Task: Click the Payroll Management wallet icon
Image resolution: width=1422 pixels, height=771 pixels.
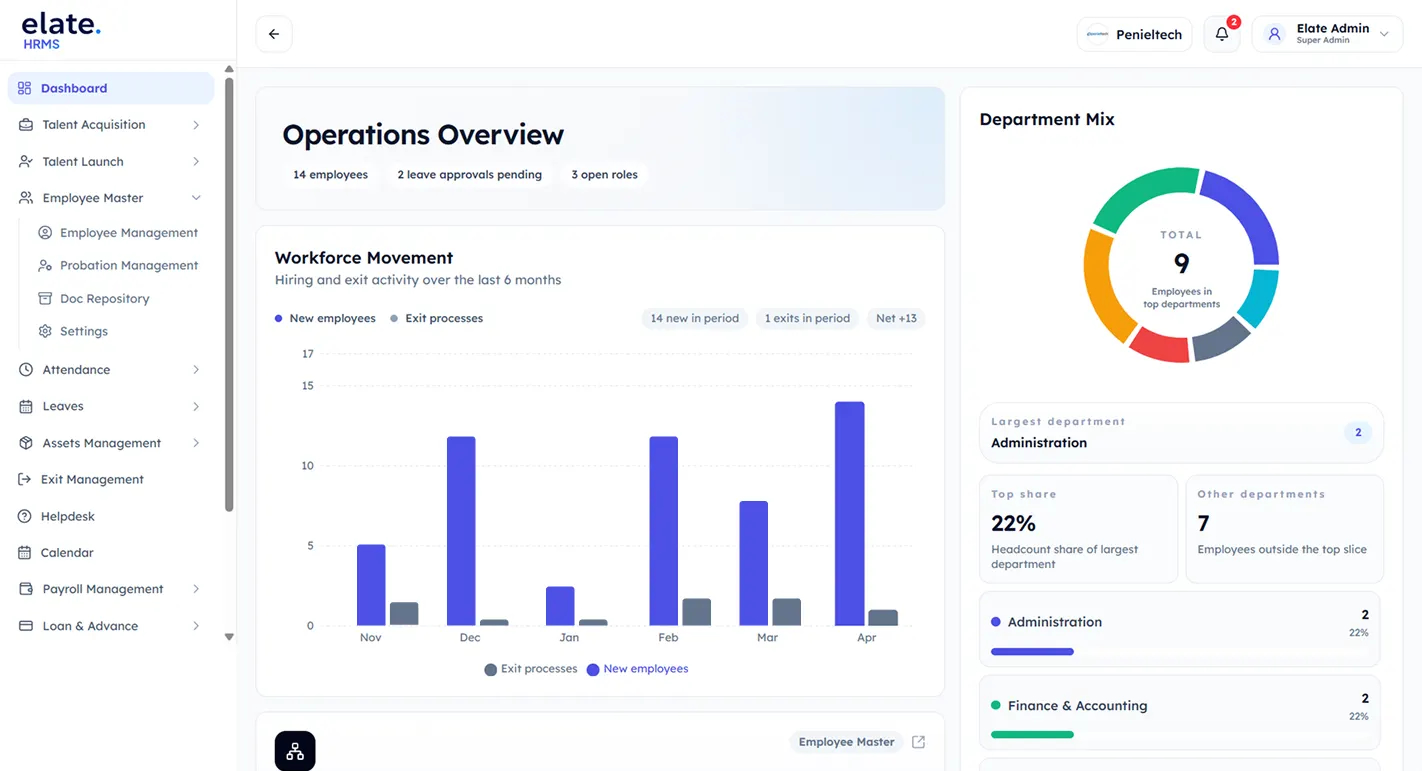Action: [x=26, y=589]
